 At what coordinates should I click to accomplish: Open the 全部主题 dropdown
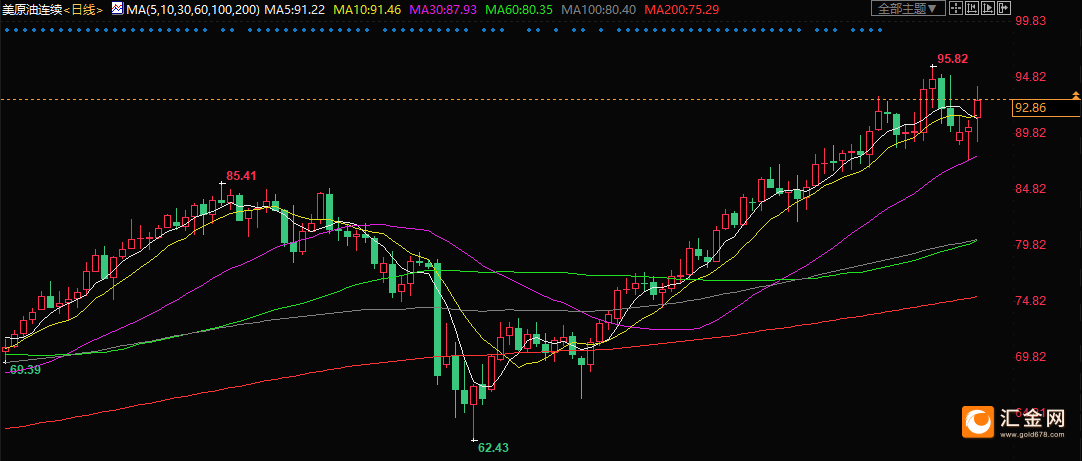click(x=908, y=8)
